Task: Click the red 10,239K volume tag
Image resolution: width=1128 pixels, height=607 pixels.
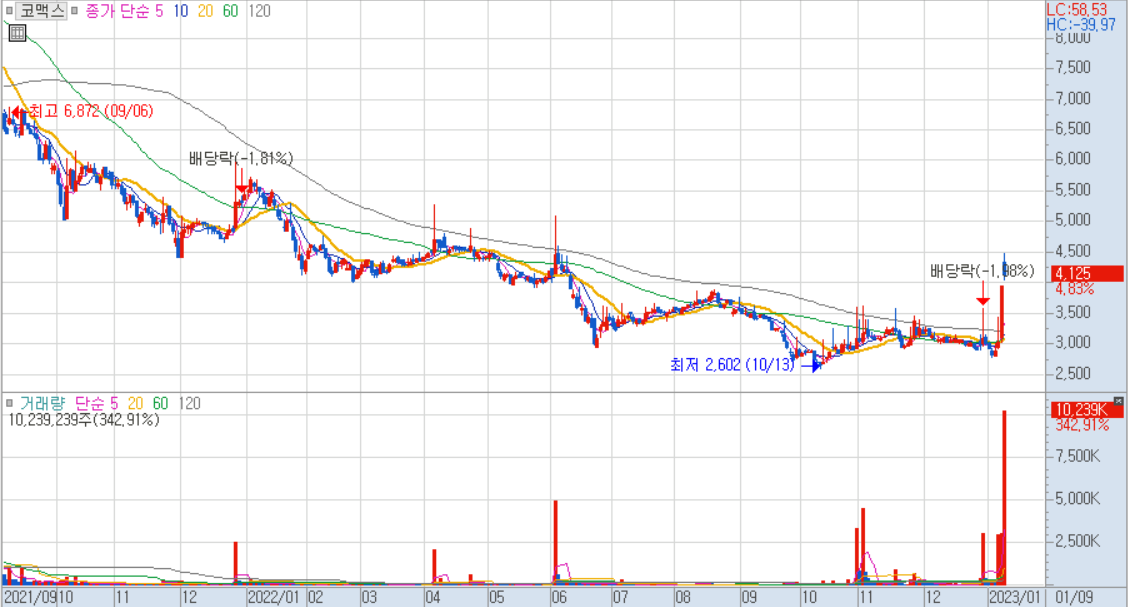Action: click(1086, 410)
